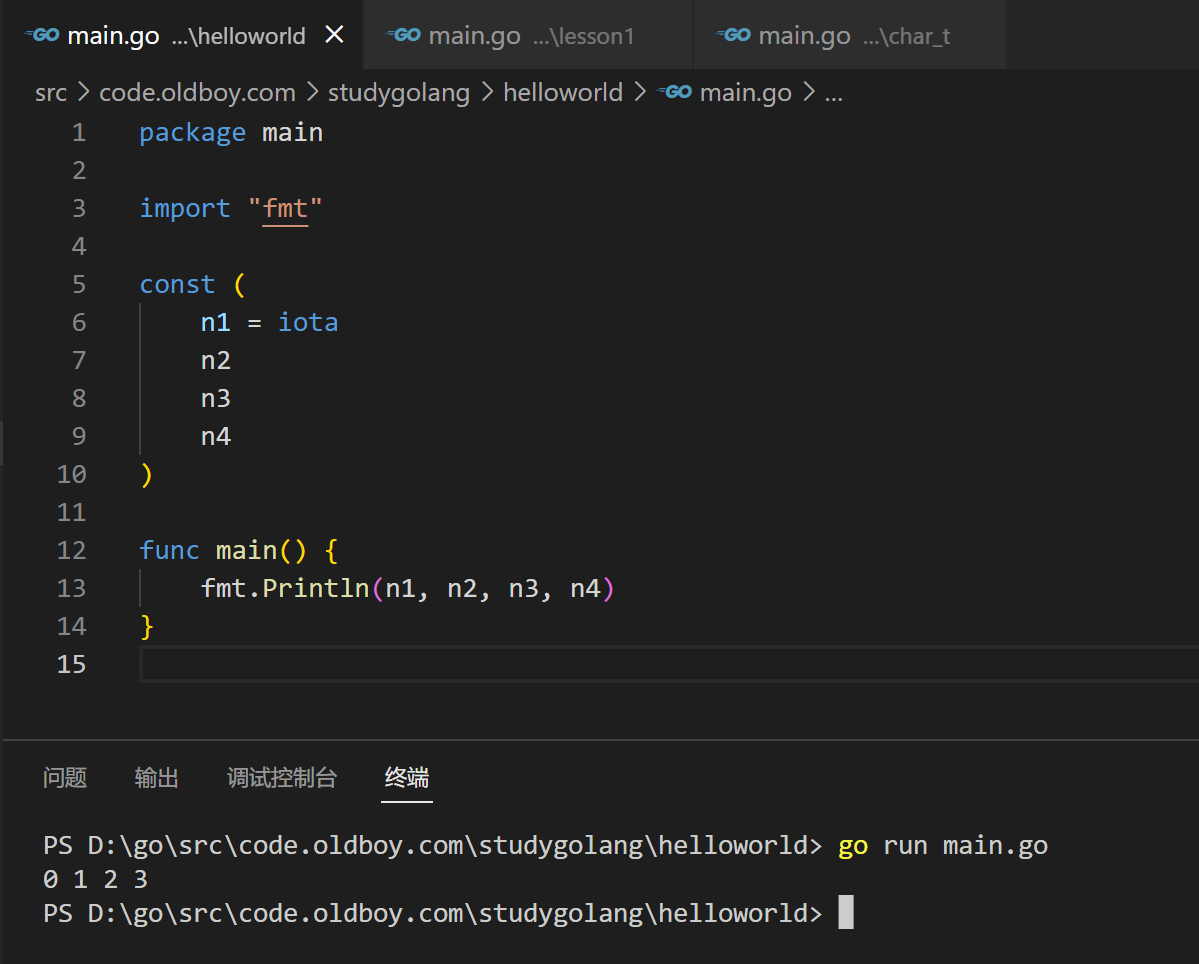This screenshot has width=1199, height=964.
Task: Open the 输出 (Output) panel tab
Action: point(157,777)
